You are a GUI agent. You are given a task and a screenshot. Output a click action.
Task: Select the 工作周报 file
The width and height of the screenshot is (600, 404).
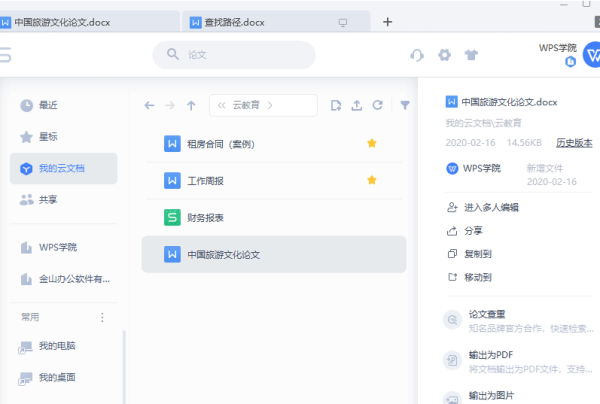pyautogui.click(x=274, y=181)
